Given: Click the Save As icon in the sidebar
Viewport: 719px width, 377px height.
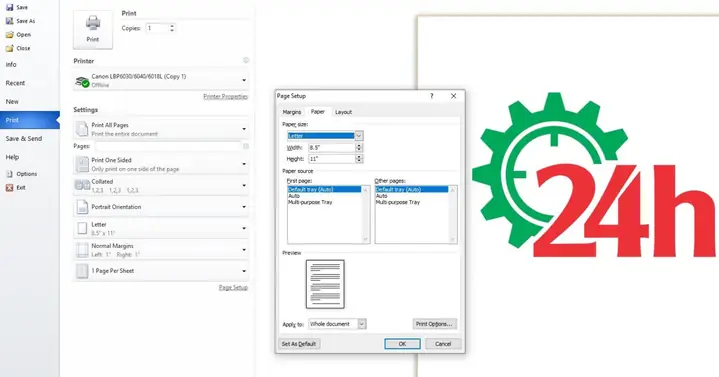Looking at the screenshot, I should pos(9,21).
